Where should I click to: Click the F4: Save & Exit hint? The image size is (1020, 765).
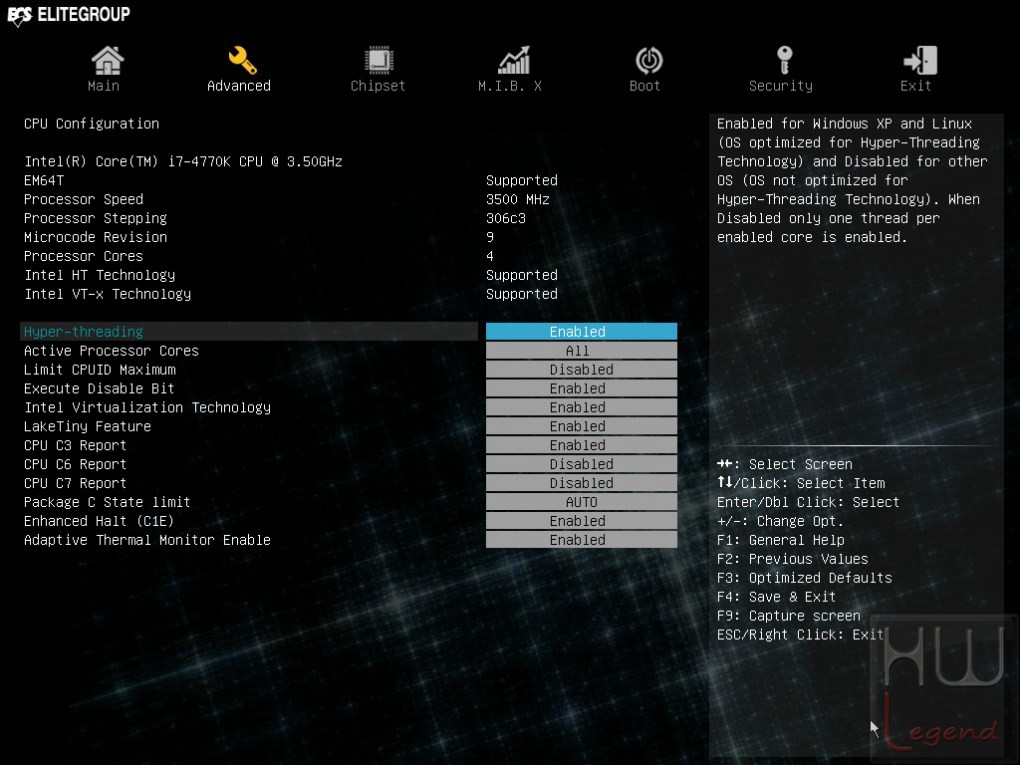point(776,597)
